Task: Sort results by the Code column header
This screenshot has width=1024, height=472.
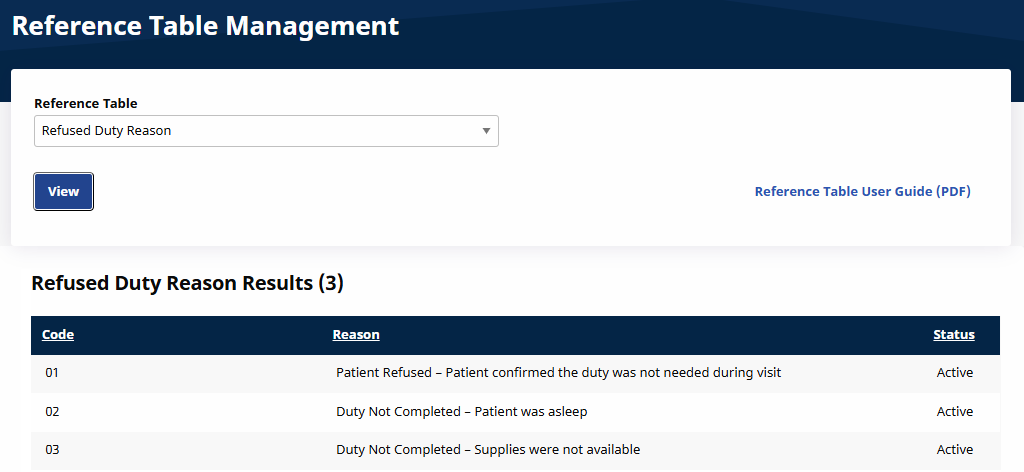Action: coord(58,335)
